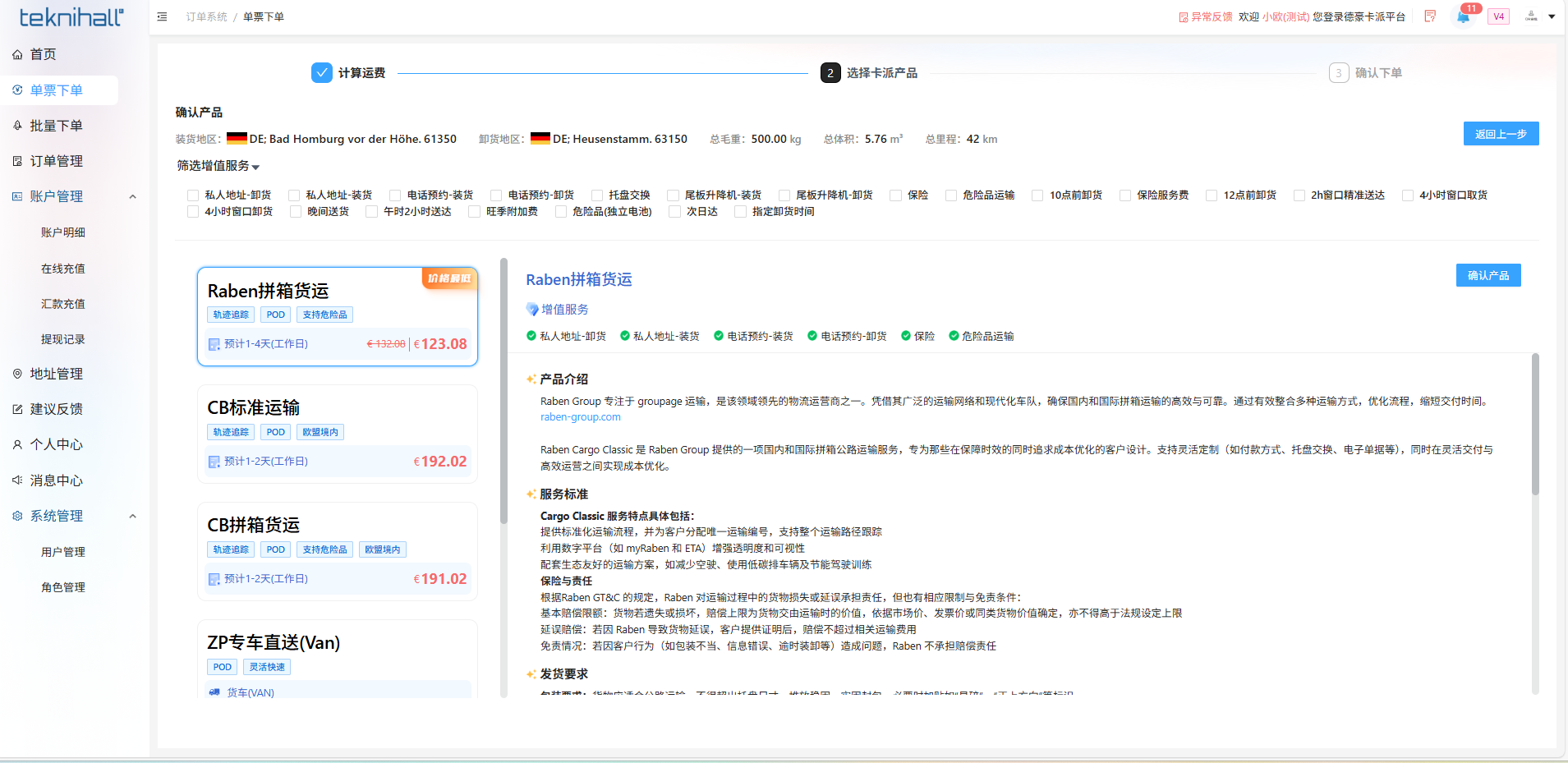This screenshot has width=1568, height=763.
Task: Check the 次日达 filter checkbox
Action: click(674, 212)
